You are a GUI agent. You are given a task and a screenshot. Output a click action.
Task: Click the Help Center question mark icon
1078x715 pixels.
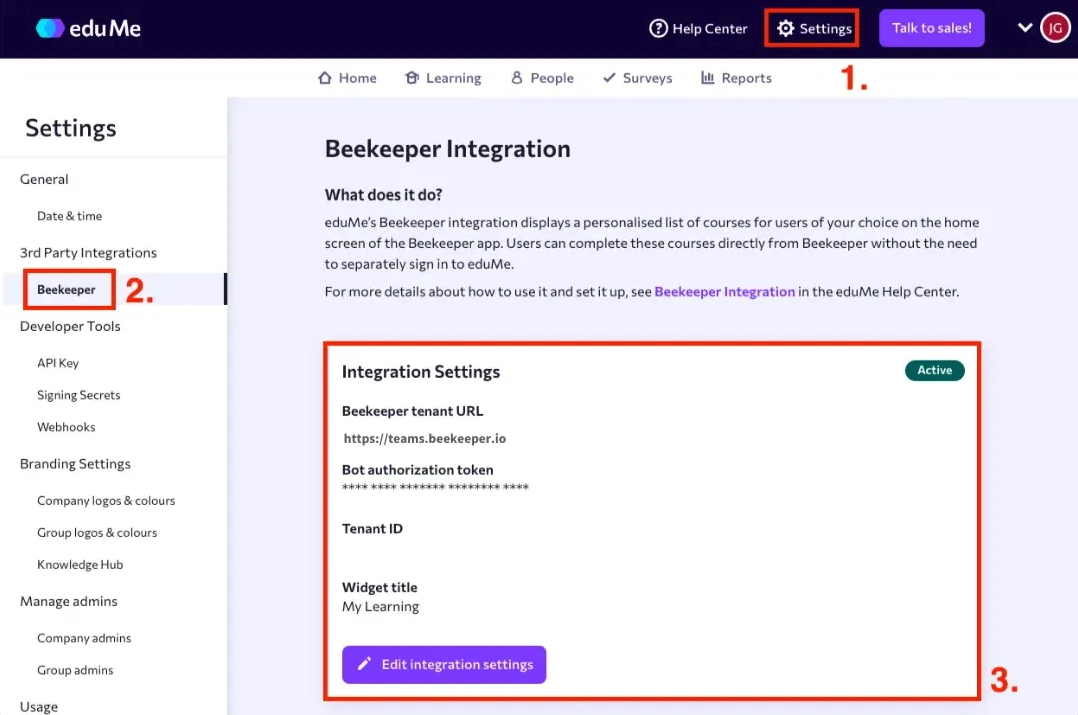click(x=658, y=28)
